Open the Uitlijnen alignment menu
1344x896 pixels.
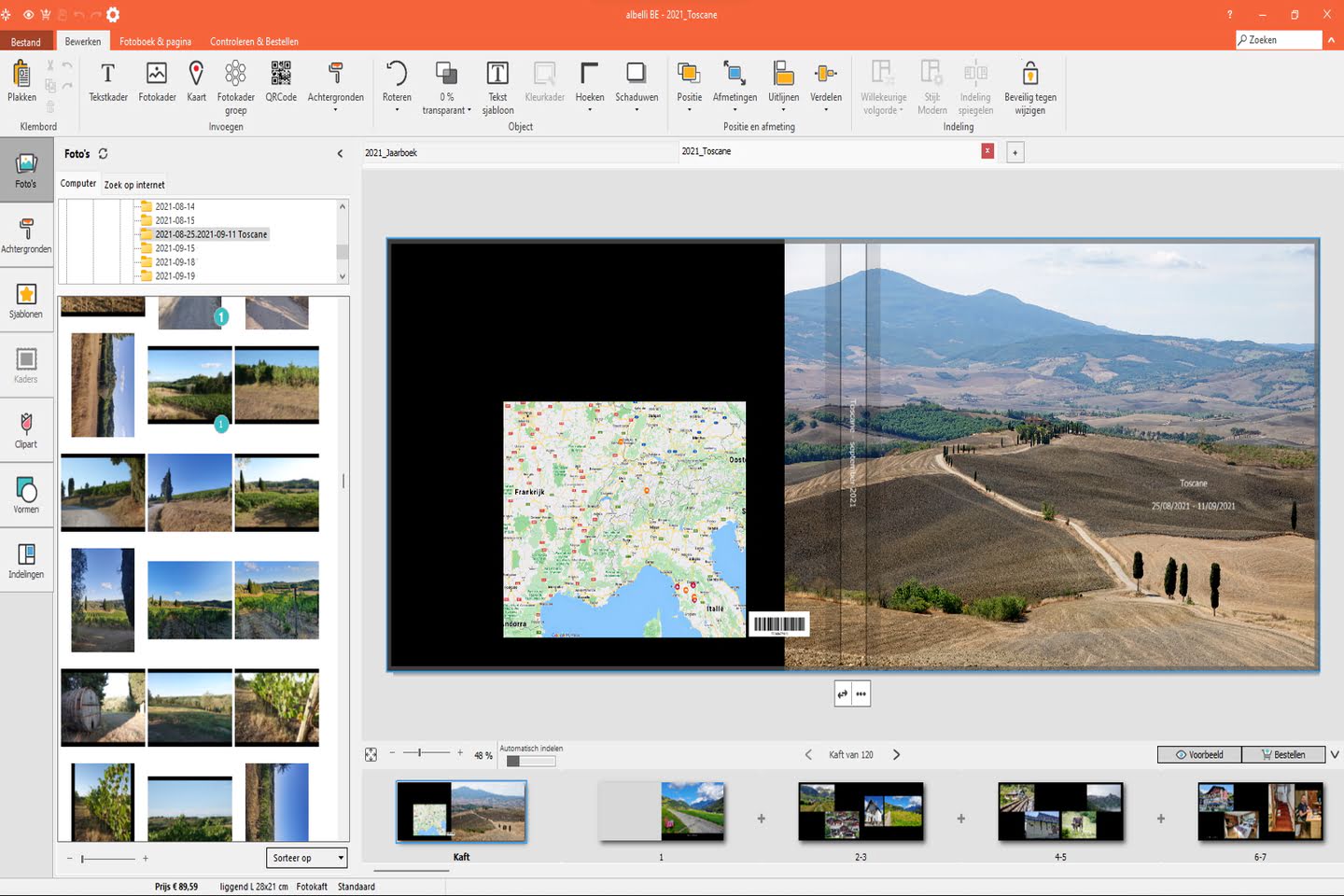pos(783,87)
